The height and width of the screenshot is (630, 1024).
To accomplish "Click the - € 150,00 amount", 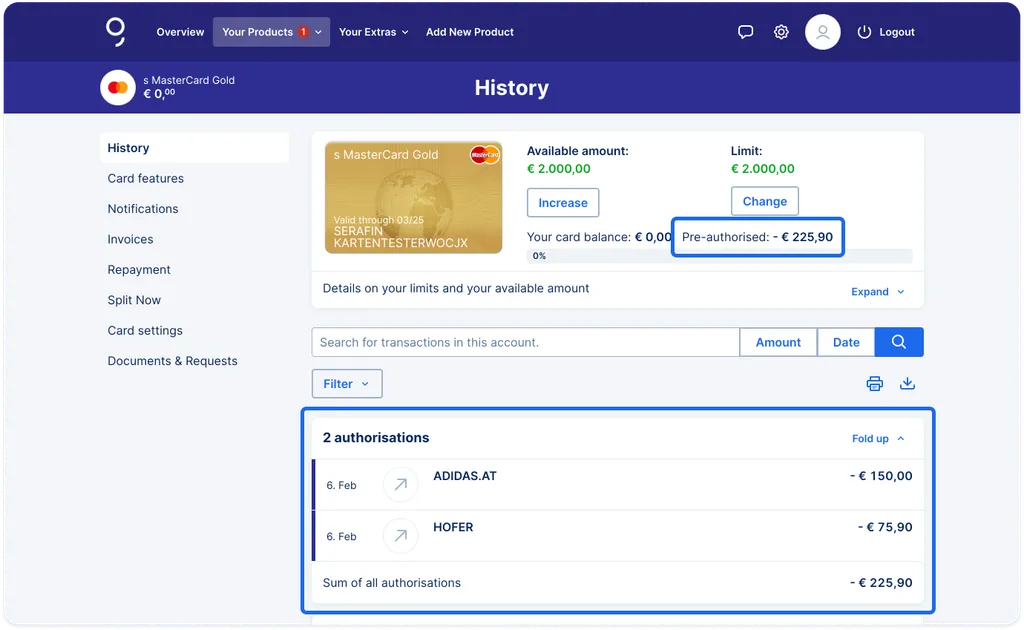I will (881, 476).
